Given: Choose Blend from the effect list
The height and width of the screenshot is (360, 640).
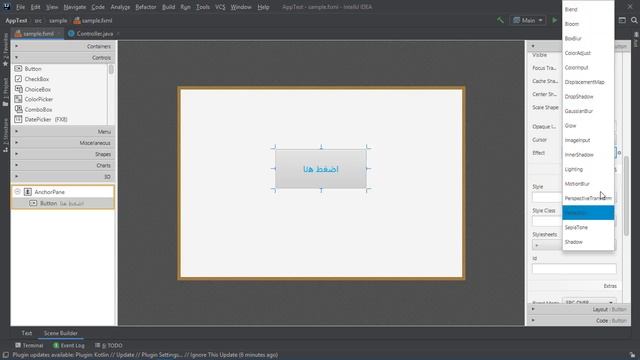Looking at the screenshot, I should pyautogui.click(x=588, y=9).
